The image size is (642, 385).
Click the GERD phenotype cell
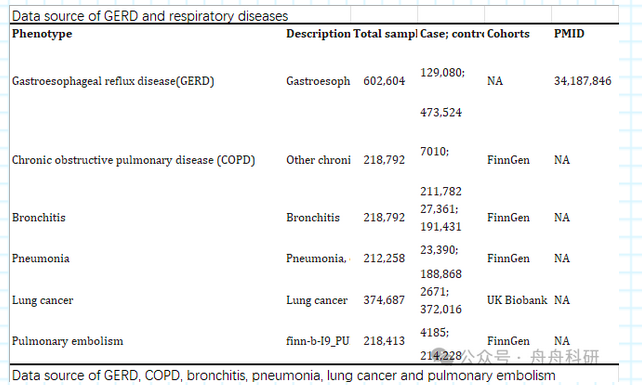tap(113, 81)
